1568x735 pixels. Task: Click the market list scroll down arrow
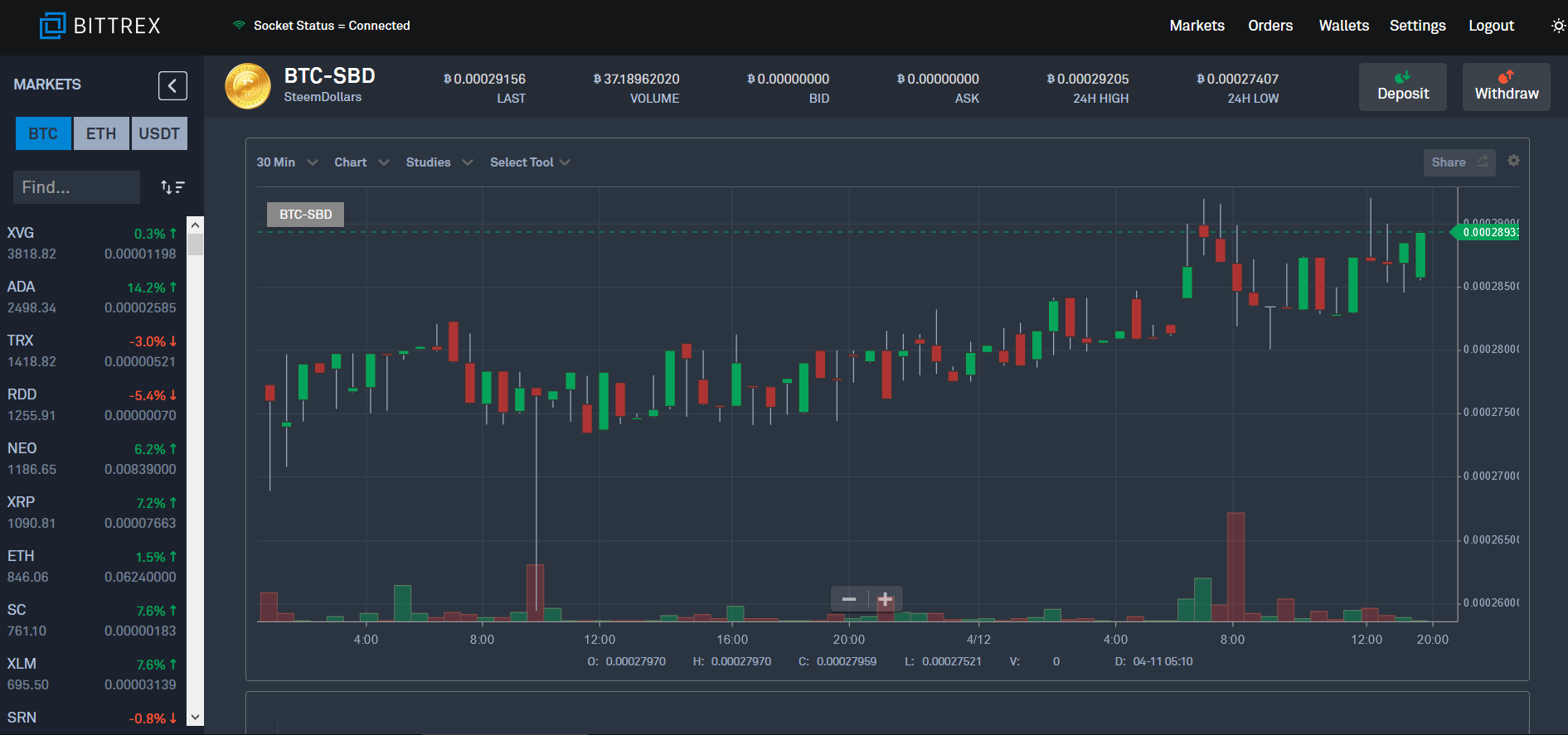coord(195,718)
